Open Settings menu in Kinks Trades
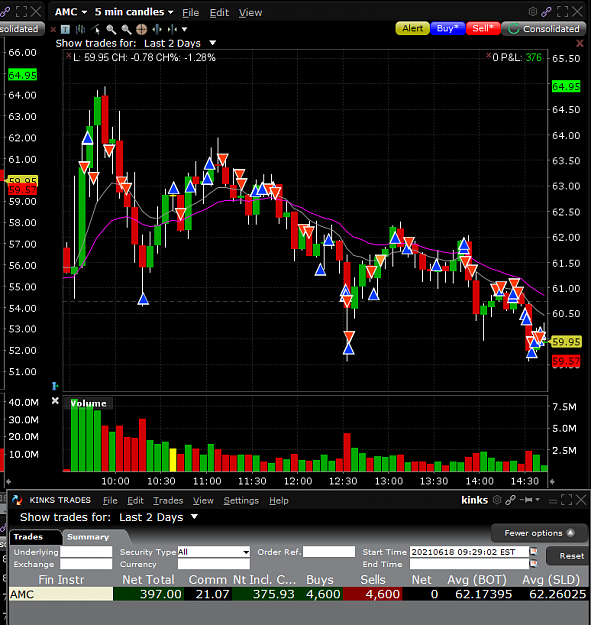Image resolution: width=591 pixels, height=625 pixels. (x=241, y=501)
